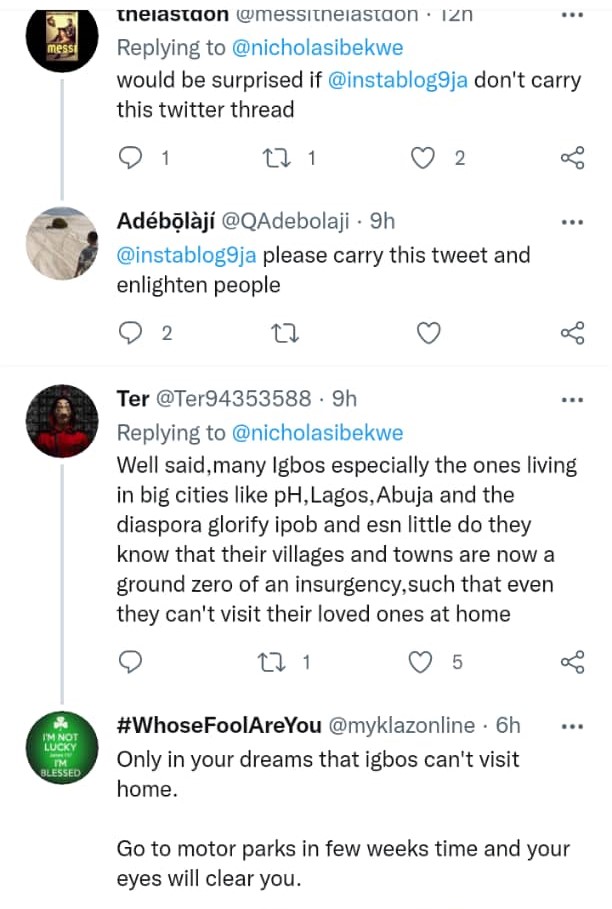This screenshot has height=909, width=612.
Task: Share Ter's tweet
Action: [x=572, y=661]
